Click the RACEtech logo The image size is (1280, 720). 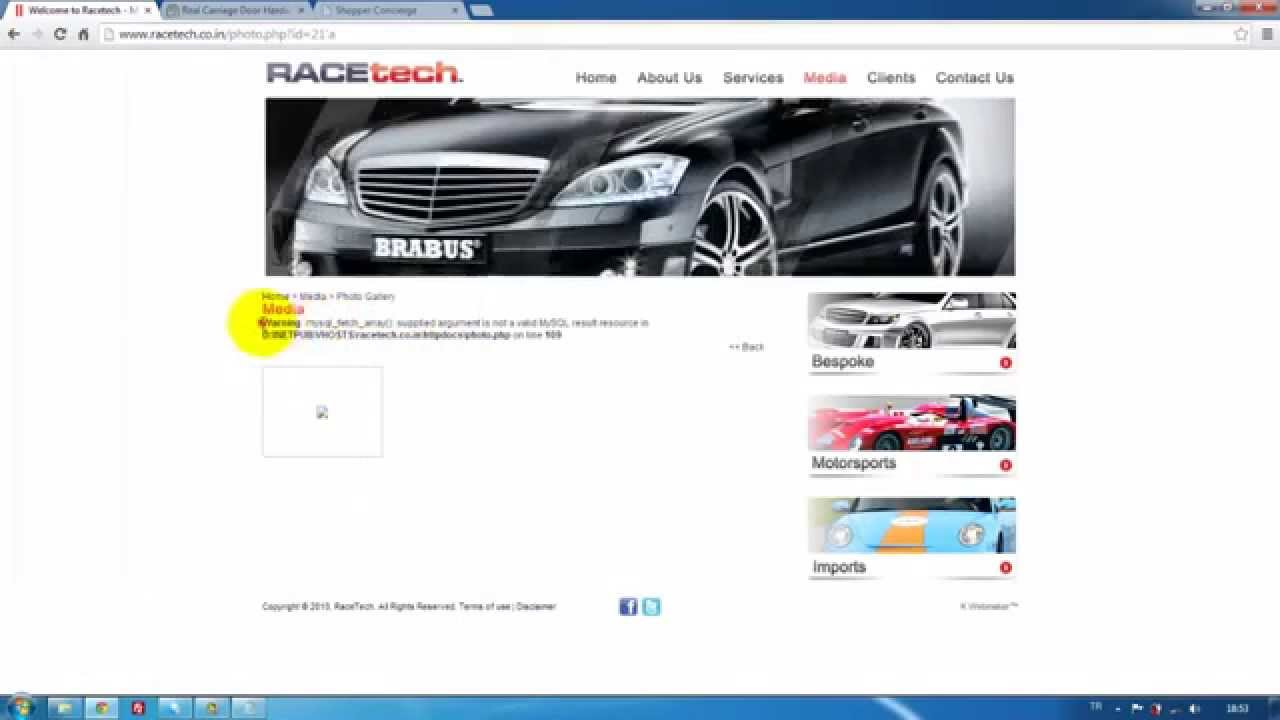pos(365,73)
